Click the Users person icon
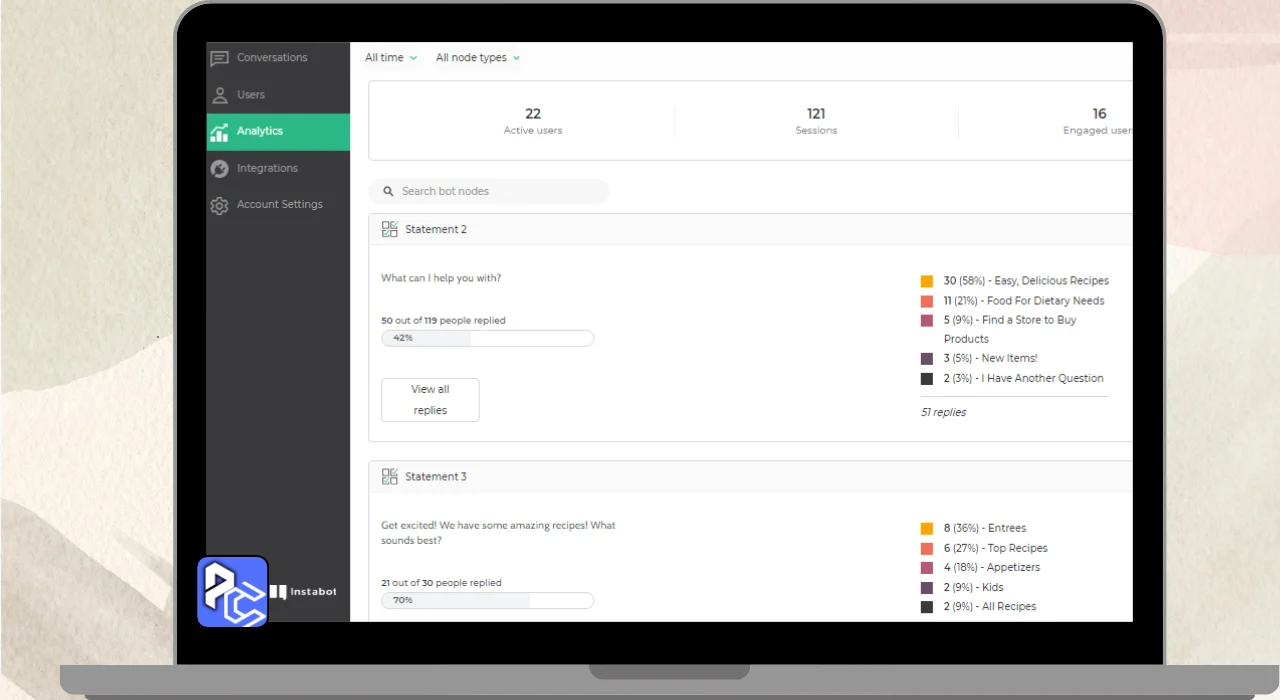This screenshot has width=1280, height=700. [x=219, y=95]
